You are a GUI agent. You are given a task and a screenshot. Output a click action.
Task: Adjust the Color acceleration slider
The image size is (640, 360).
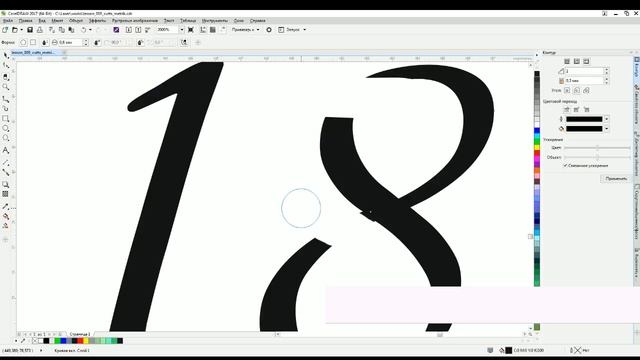597,148
